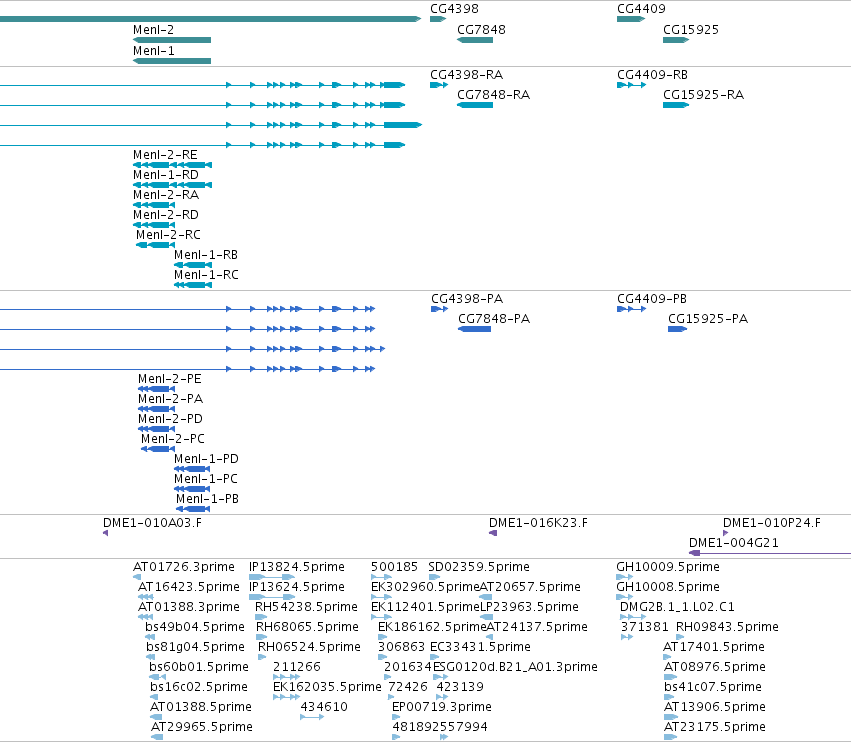This screenshot has height=742, width=851.
Task: Select the Menl-1 gene label
Action: (154, 50)
